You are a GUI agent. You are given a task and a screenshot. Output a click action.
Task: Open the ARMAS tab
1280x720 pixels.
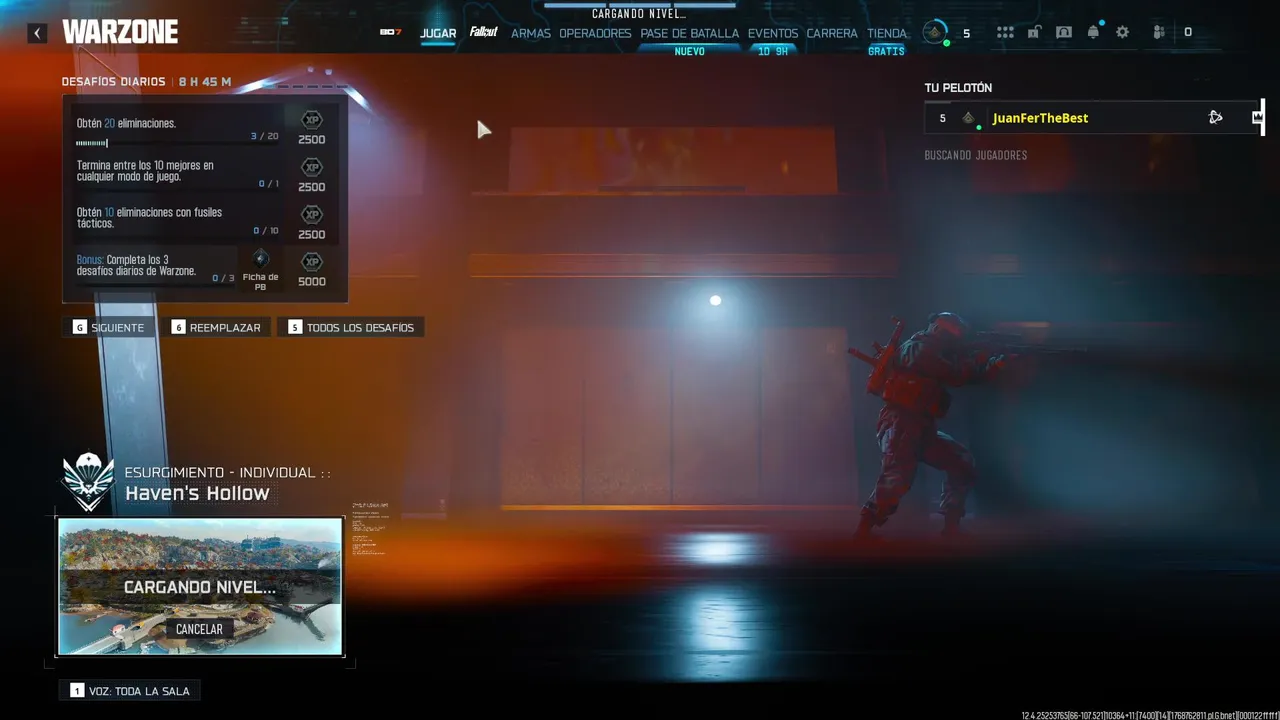[x=531, y=33]
